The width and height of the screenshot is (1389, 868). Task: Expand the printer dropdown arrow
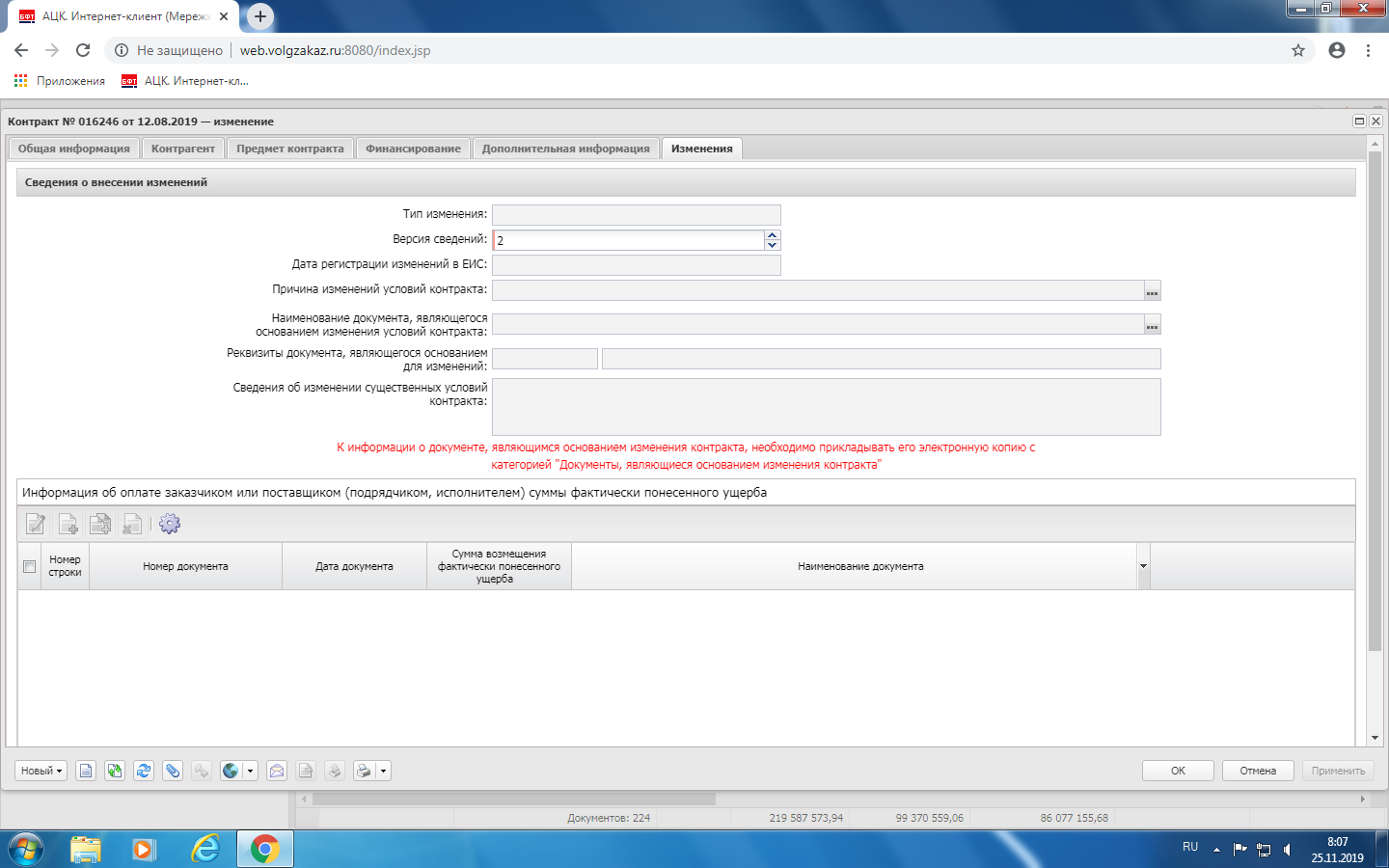coord(384,771)
